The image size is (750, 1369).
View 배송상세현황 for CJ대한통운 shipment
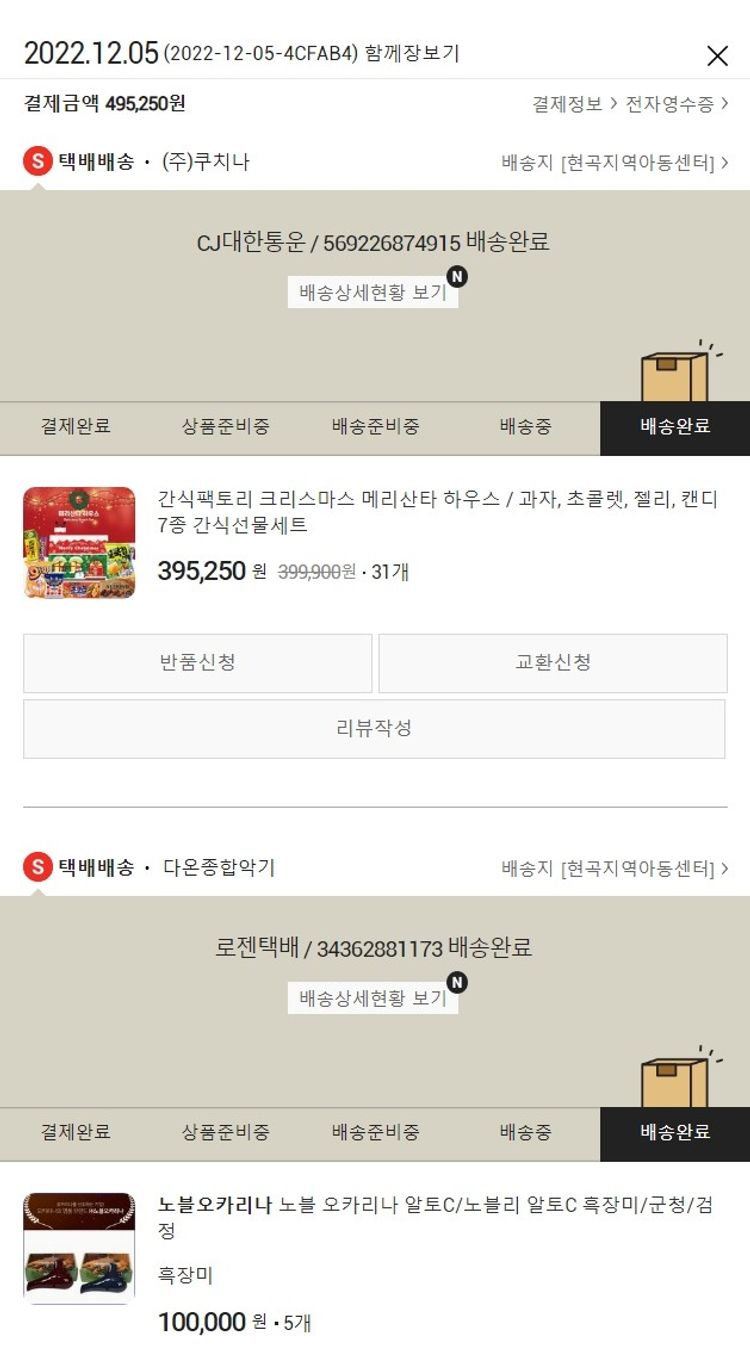click(373, 292)
